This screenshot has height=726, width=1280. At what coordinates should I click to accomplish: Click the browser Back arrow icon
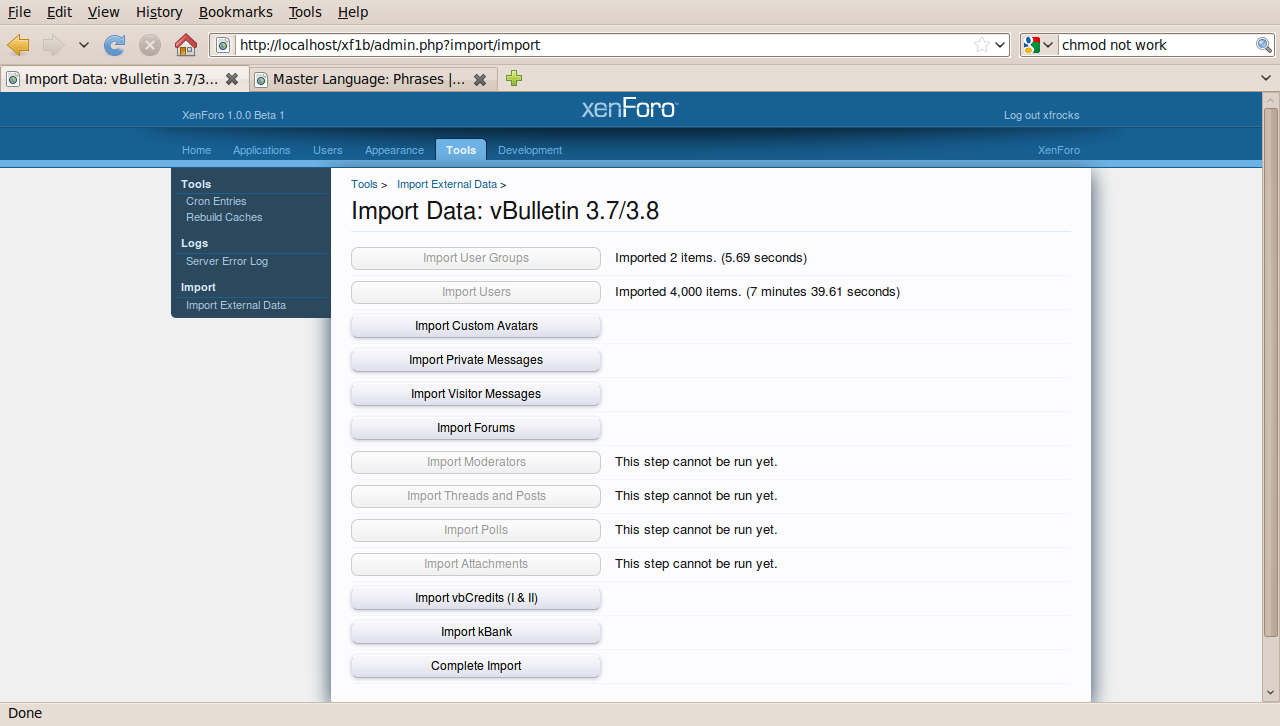click(x=18, y=45)
